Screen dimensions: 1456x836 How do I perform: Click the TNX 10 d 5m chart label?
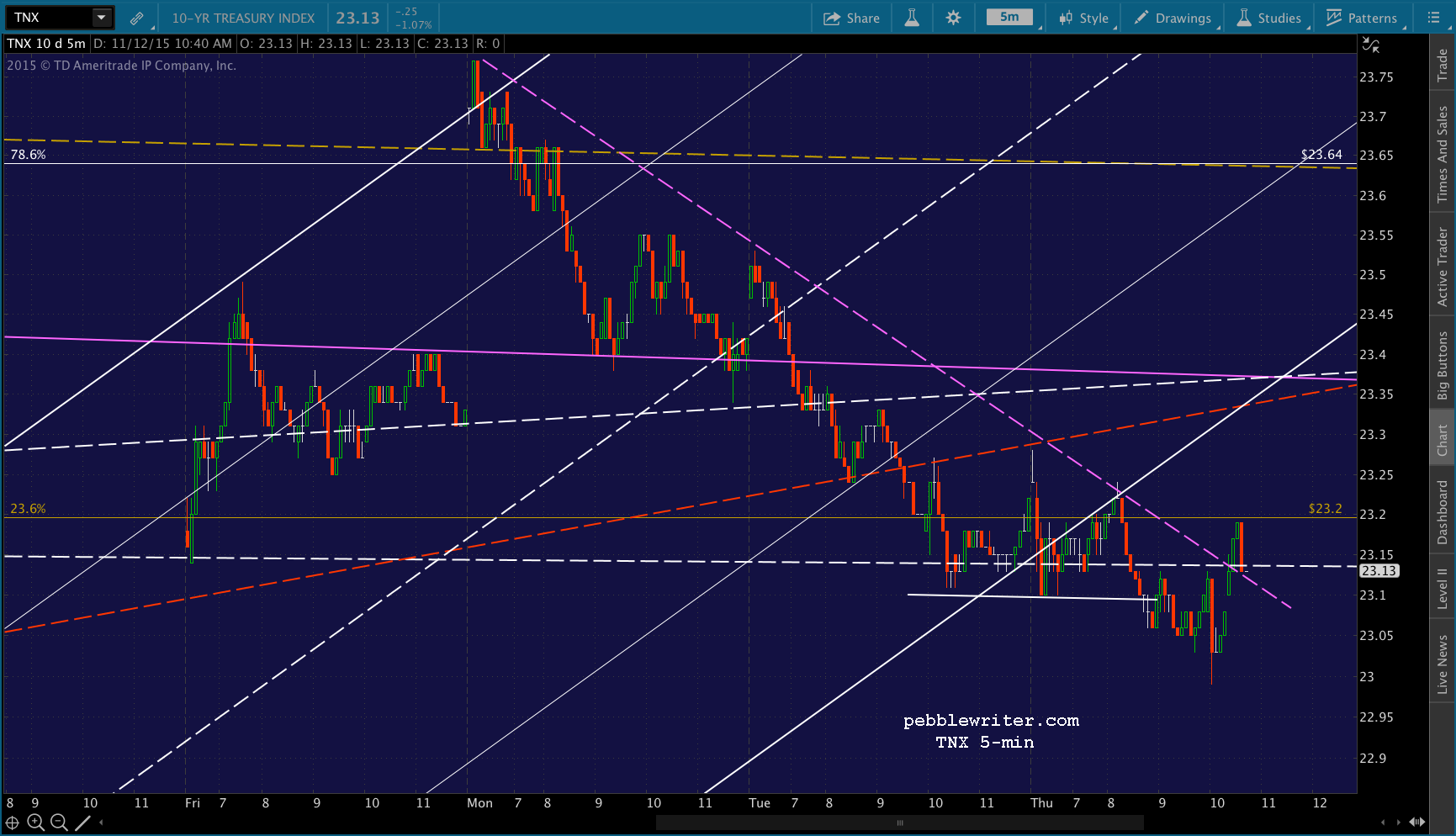click(x=46, y=44)
